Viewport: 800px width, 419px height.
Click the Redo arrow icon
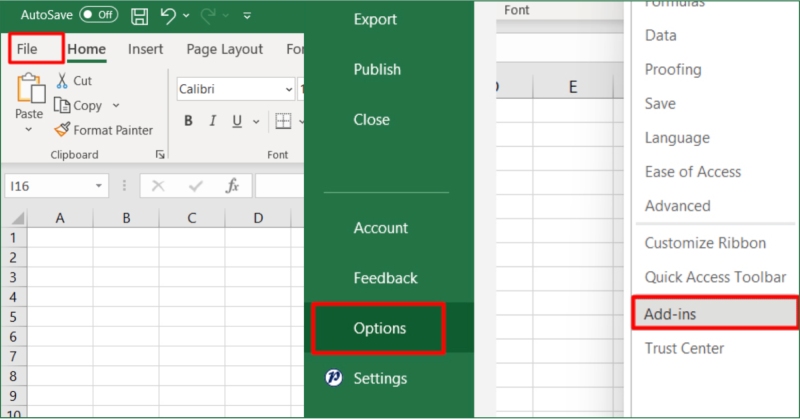coord(208,16)
